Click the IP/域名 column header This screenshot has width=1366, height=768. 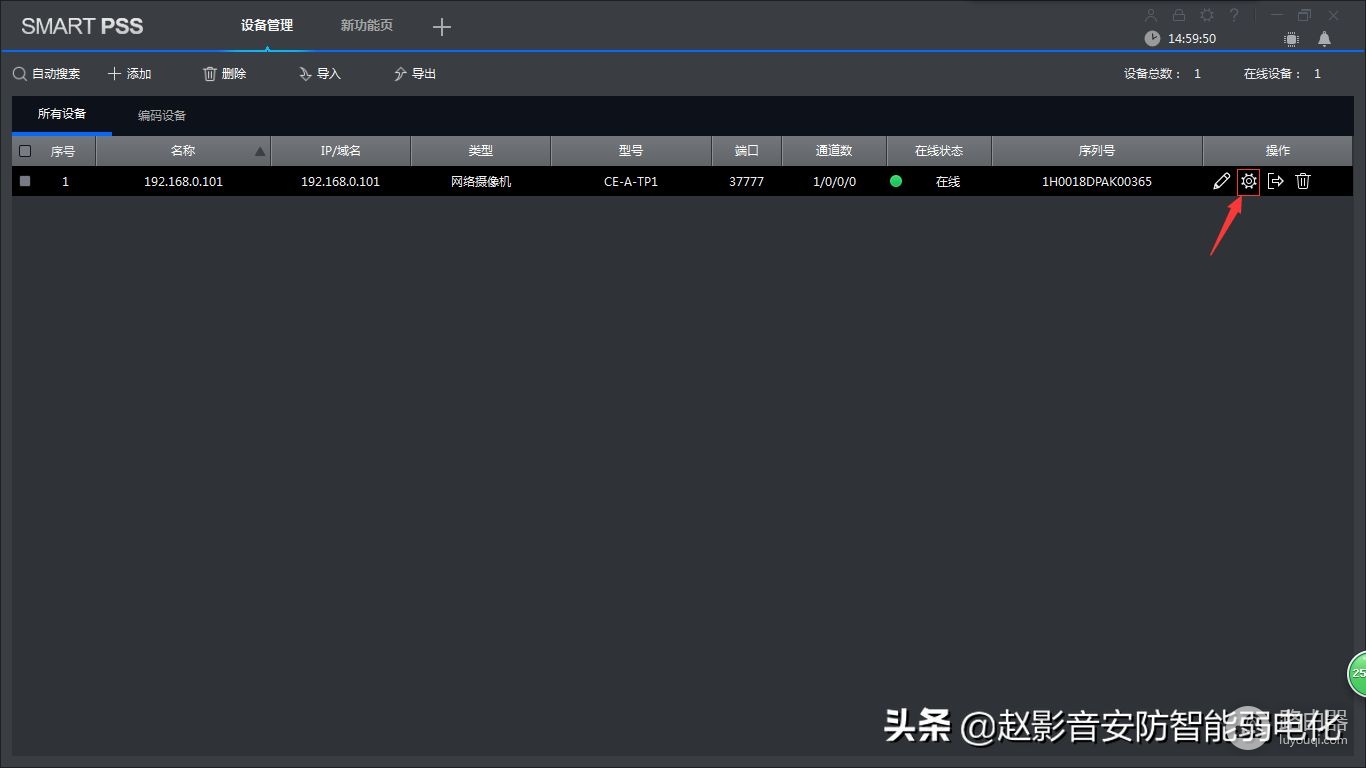(341, 151)
